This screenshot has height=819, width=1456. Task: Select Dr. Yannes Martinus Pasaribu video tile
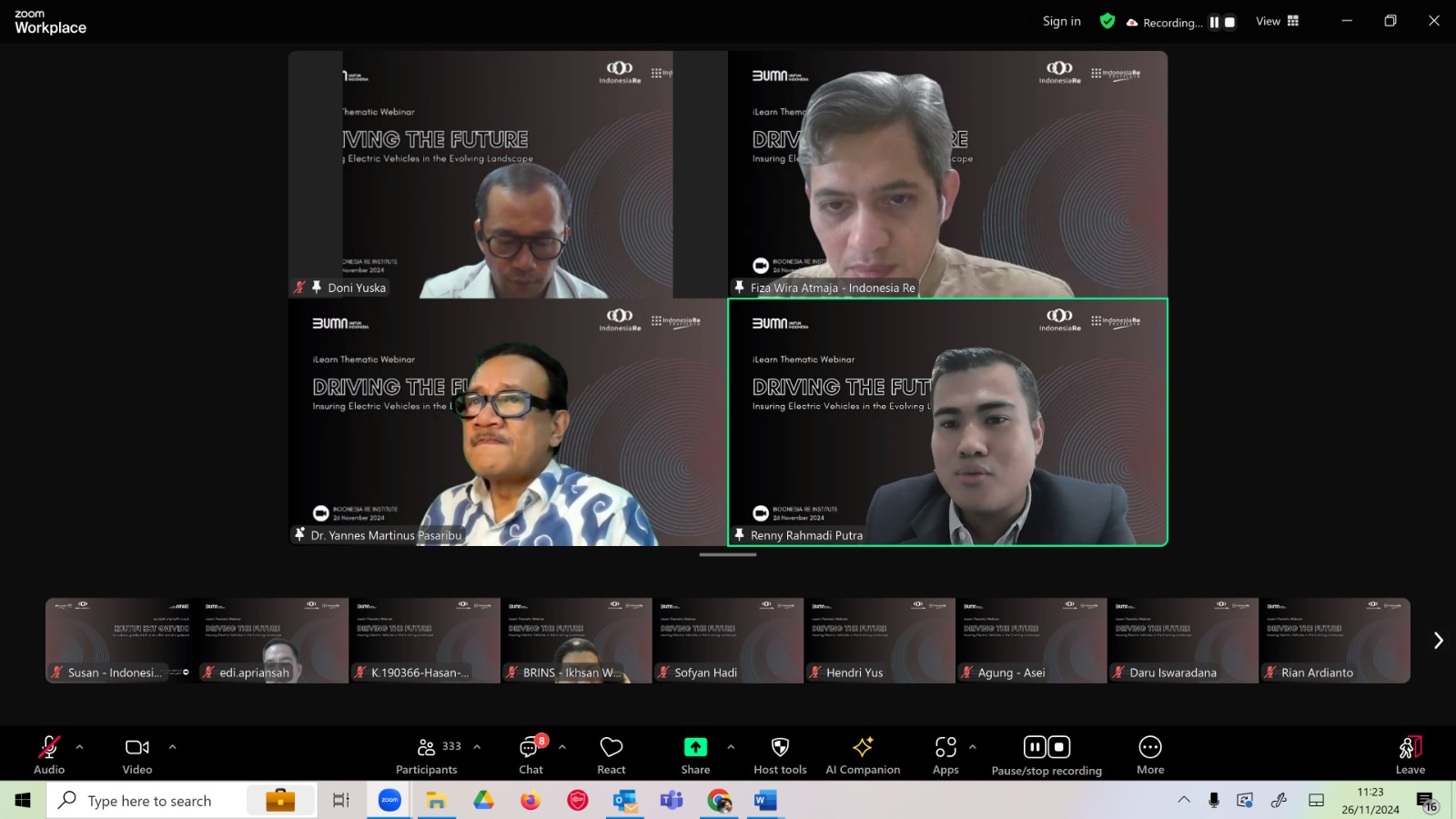coord(508,422)
